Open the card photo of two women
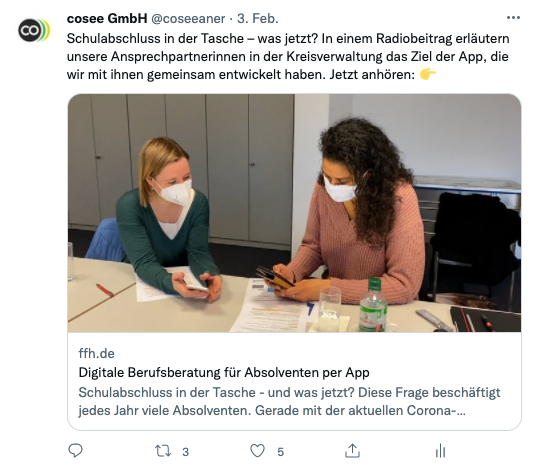This screenshot has width=535, height=469. pos(294,213)
